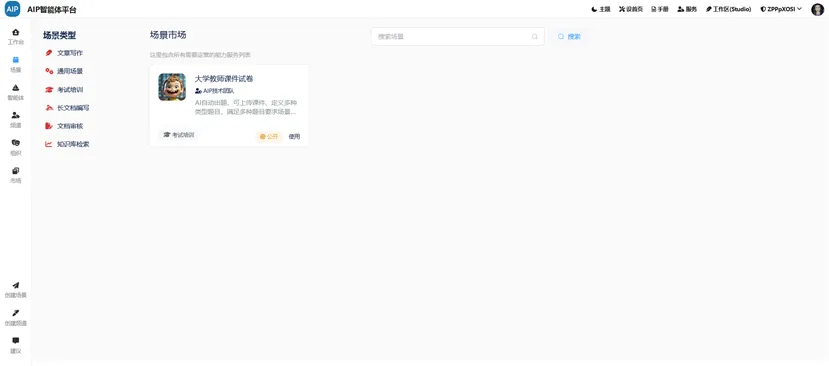Click the blue 搜索 button

[x=569, y=36]
